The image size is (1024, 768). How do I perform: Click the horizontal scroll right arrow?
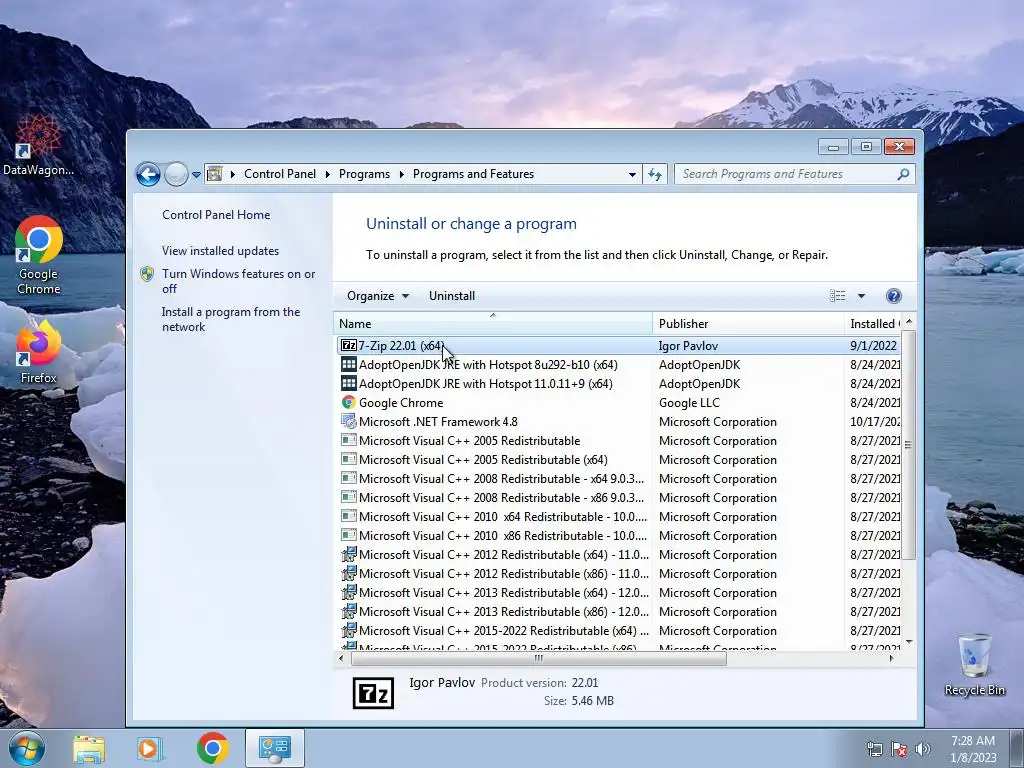[x=891, y=658]
